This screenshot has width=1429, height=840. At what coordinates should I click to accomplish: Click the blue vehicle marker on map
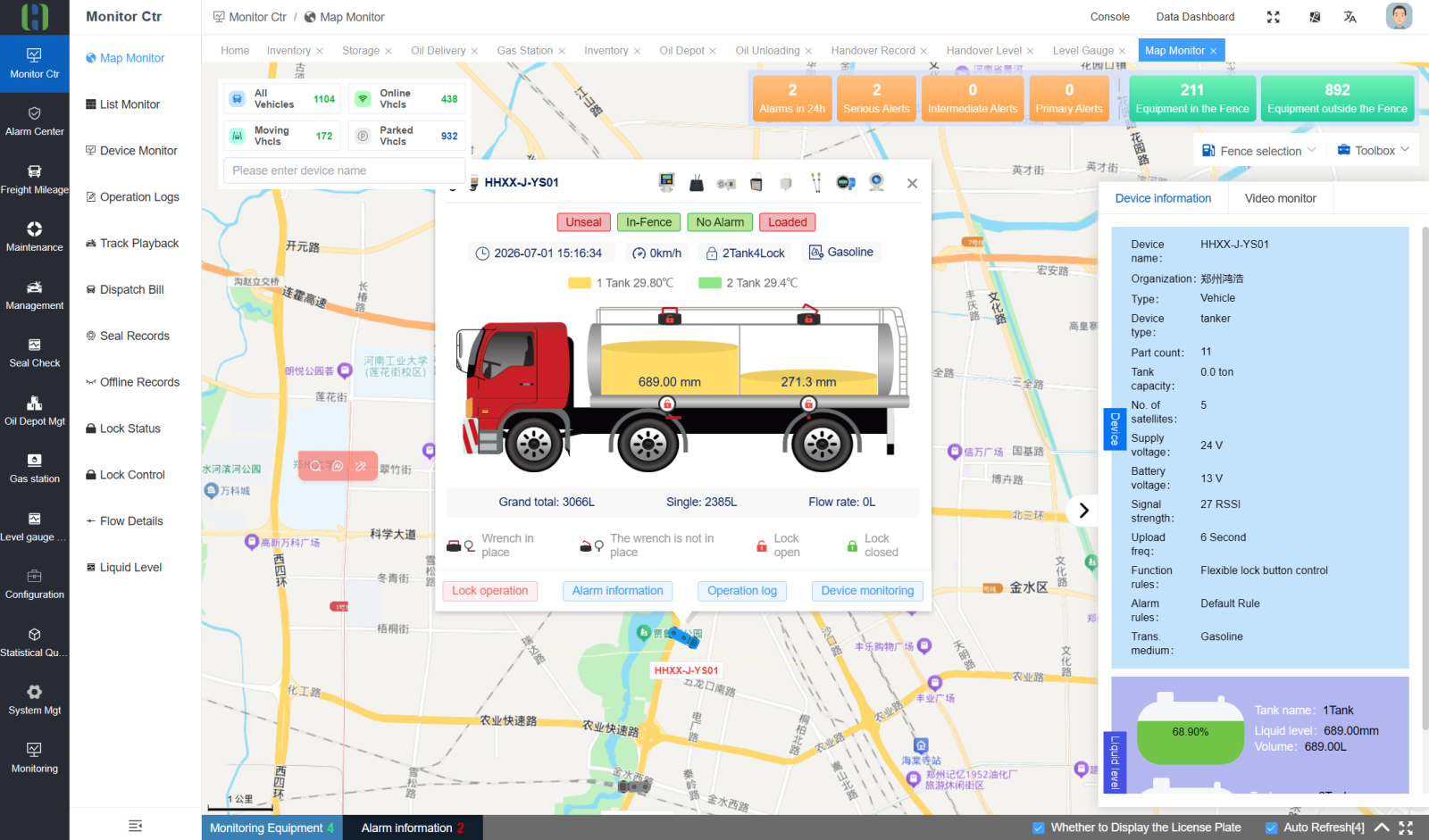pyautogui.click(x=685, y=637)
